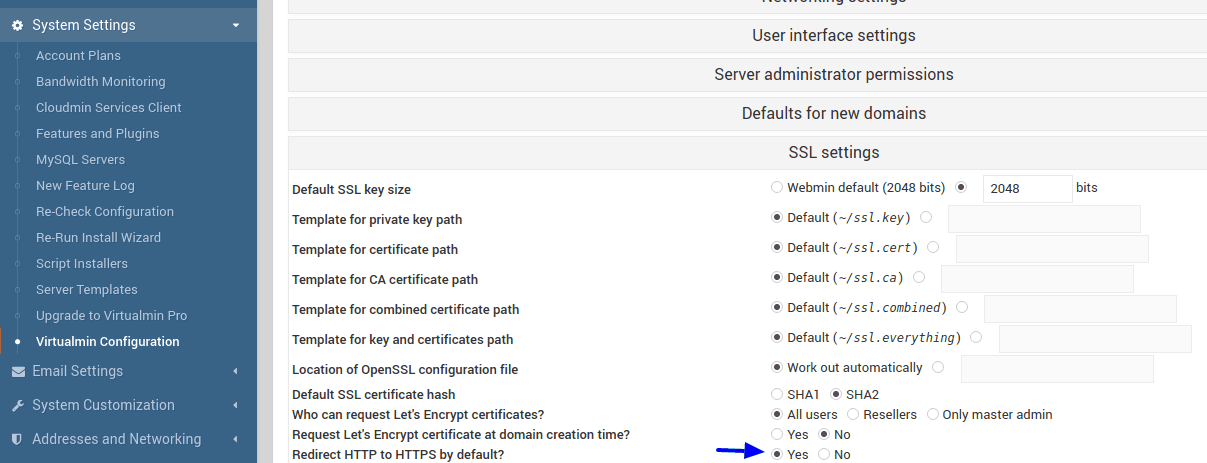The image size is (1207, 463).
Task: Allow Only master admin Let's Encrypt requests
Action: (x=933, y=414)
